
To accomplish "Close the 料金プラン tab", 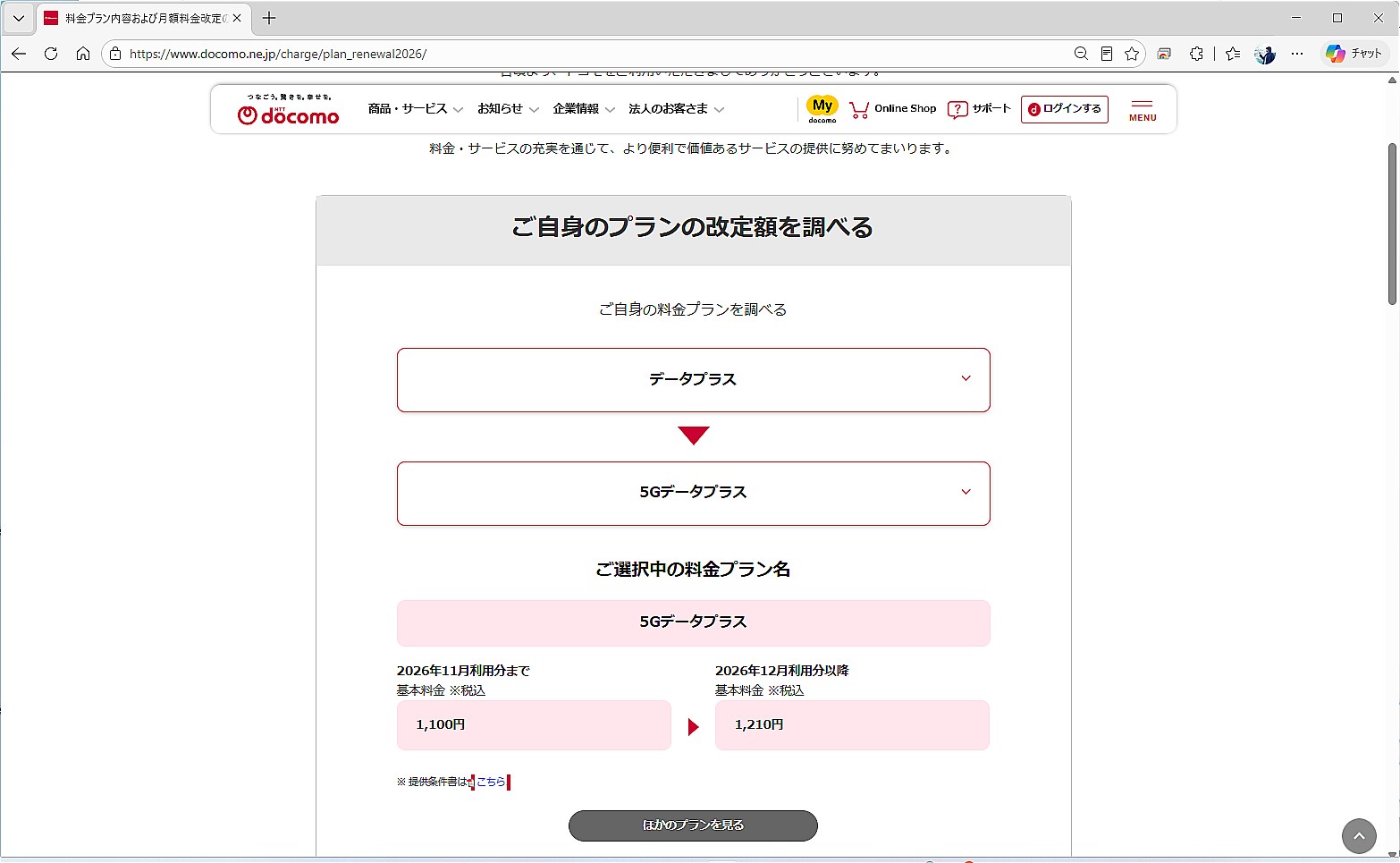I will [237, 18].
